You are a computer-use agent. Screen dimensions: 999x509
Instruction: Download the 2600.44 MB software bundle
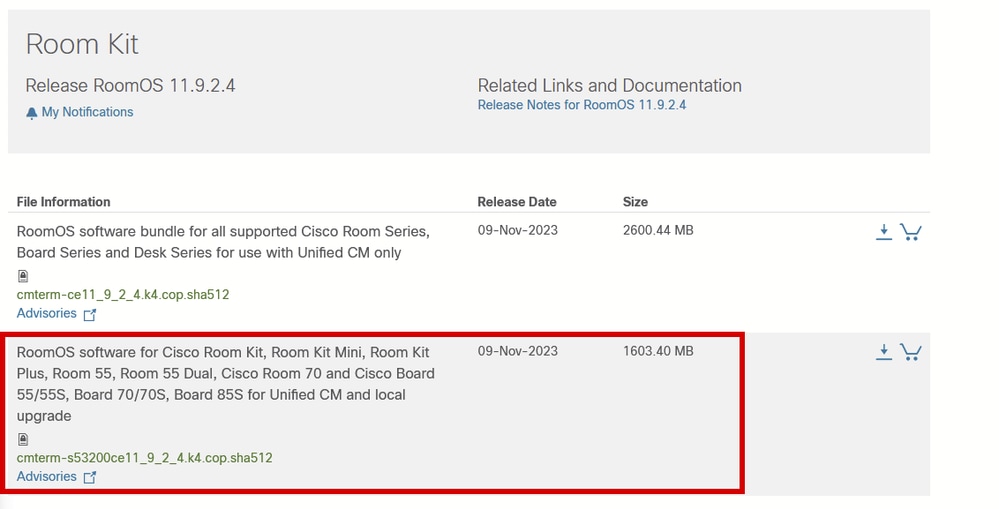tap(884, 231)
